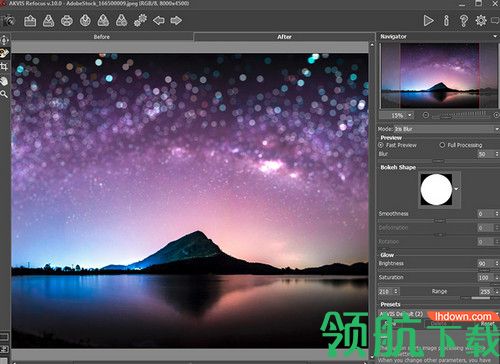Expand the Bokeh Shape dropdown arrow
Viewport: 500px width, 364px height.
456,189
